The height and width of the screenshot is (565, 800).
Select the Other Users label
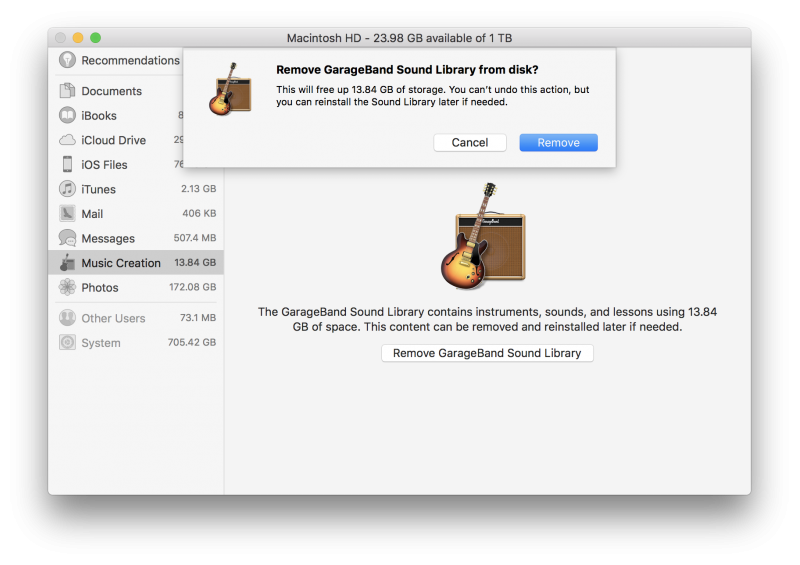coord(113,318)
